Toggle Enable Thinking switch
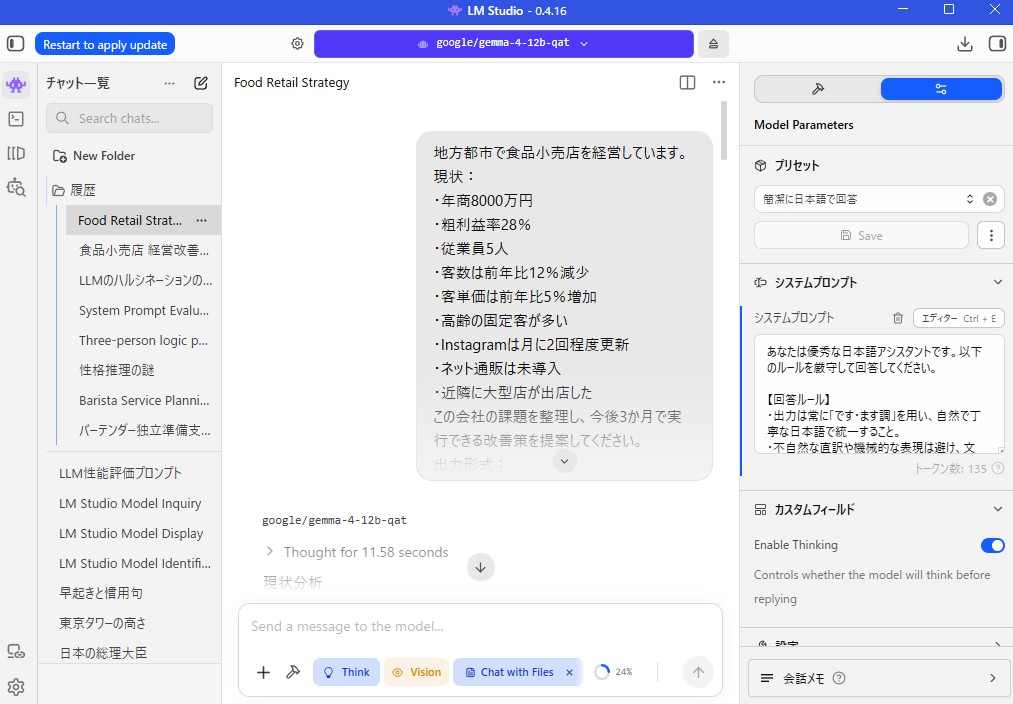 992,546
